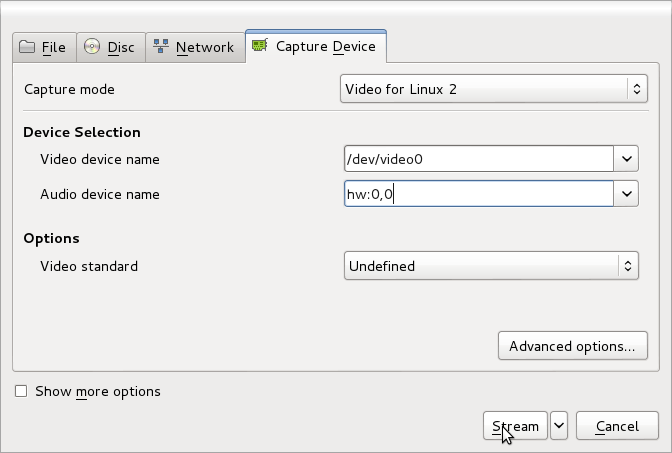The width and height of the screenshot is (672, 453).
Task: Switch to the Disc tab
Action: pyautogui.click(x=111, y=48)
